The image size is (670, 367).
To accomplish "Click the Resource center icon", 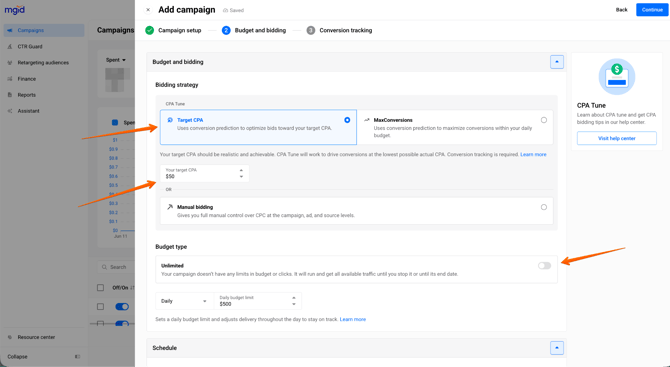I will pos(10,337).
